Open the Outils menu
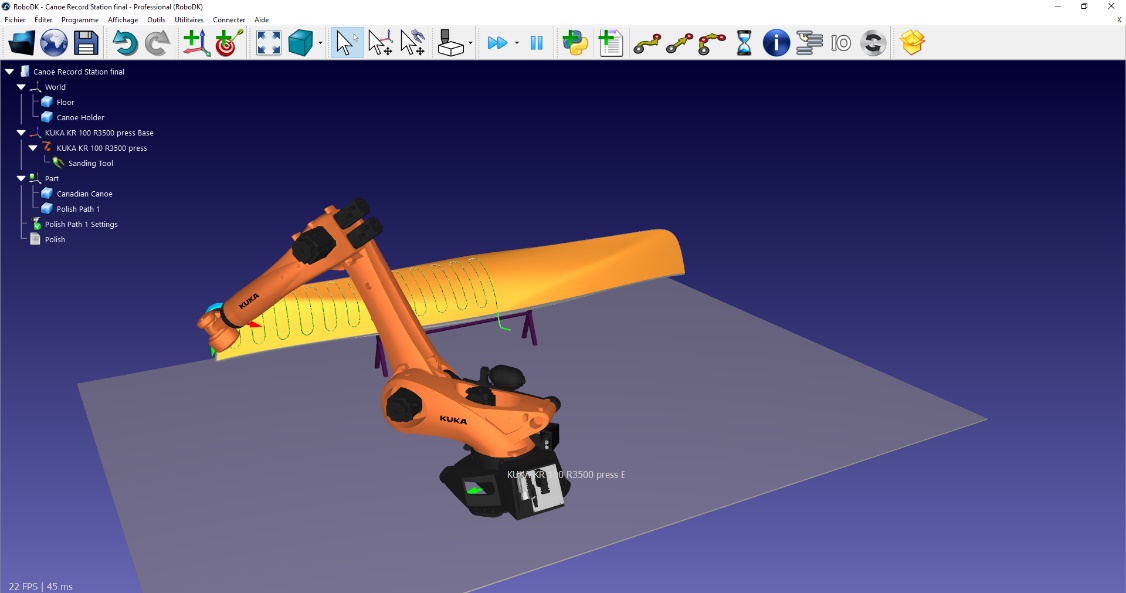Viewport: 1126px width, 593px height. [157, 19]
